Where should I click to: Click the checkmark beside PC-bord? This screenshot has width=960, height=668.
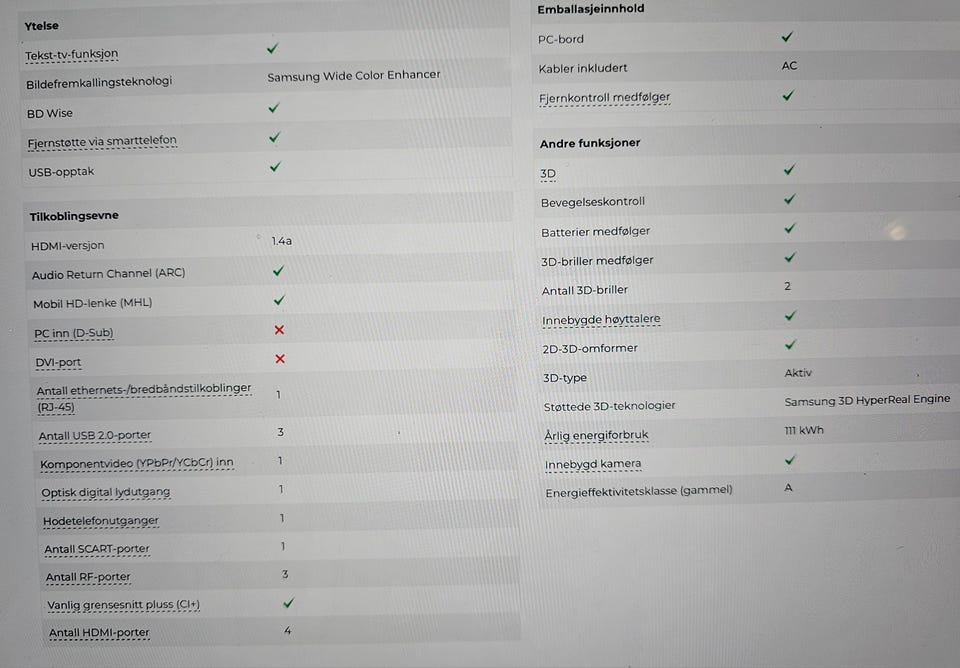[x=787, y=37]
